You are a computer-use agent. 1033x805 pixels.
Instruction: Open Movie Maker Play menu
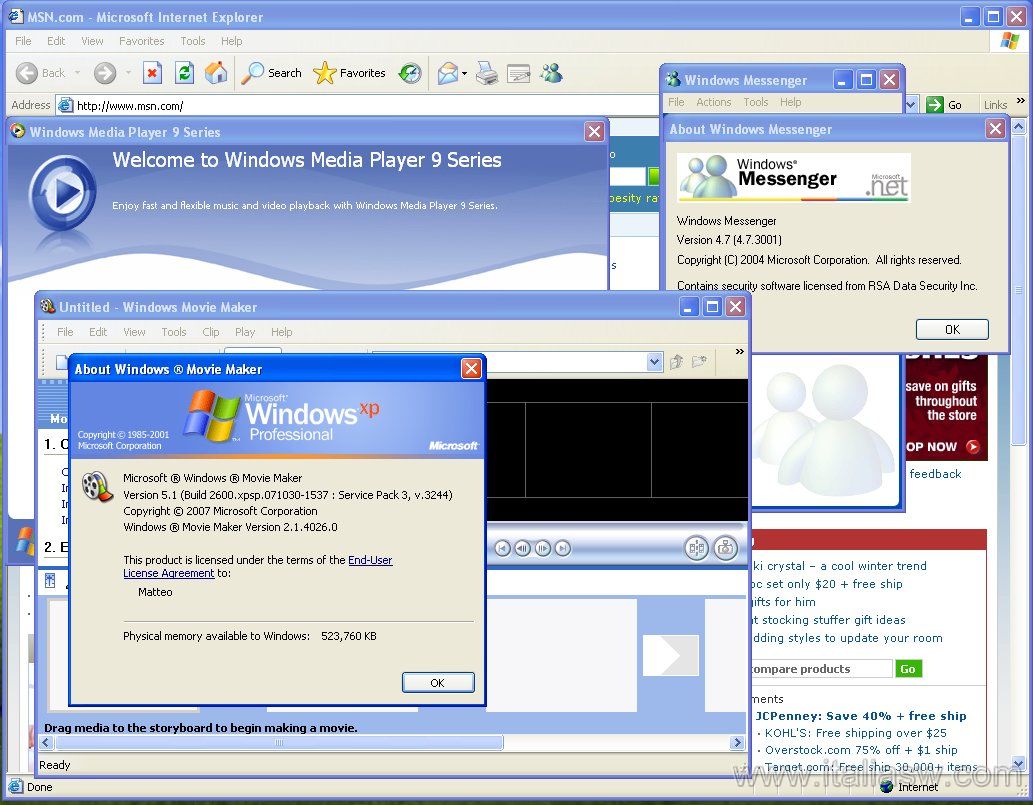coord(244,332)
